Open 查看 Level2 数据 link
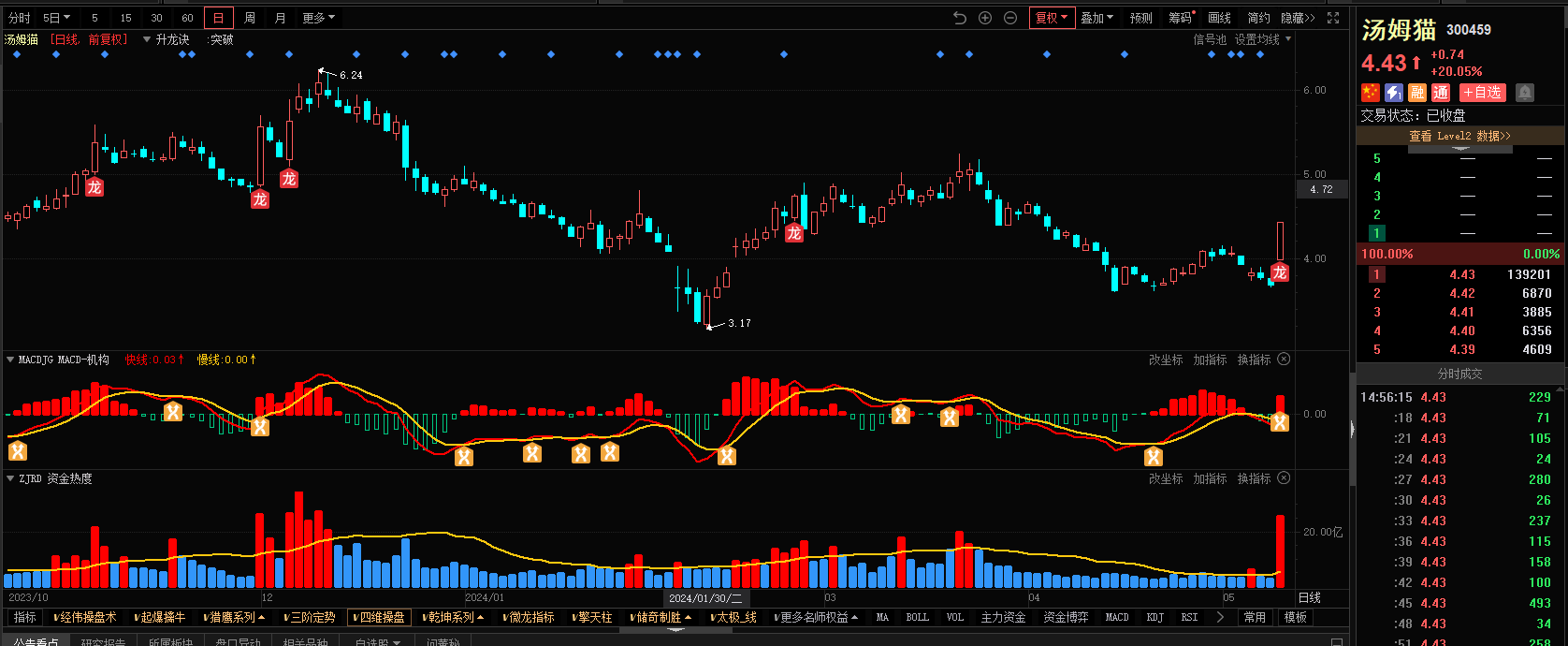Viewport: 1568px width, 646px height. (1459, 136)
